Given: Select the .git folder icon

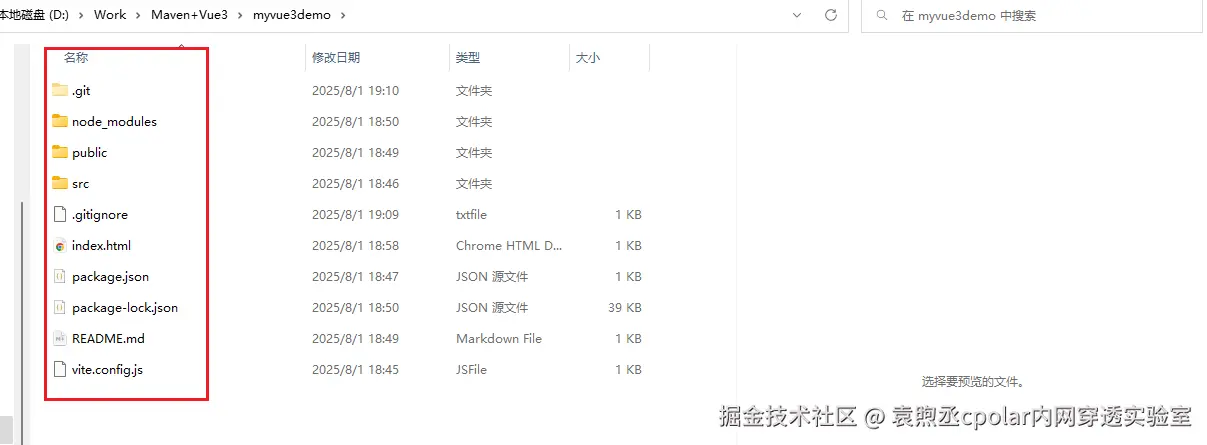Looking at the screenshot, I should [60, 91].
